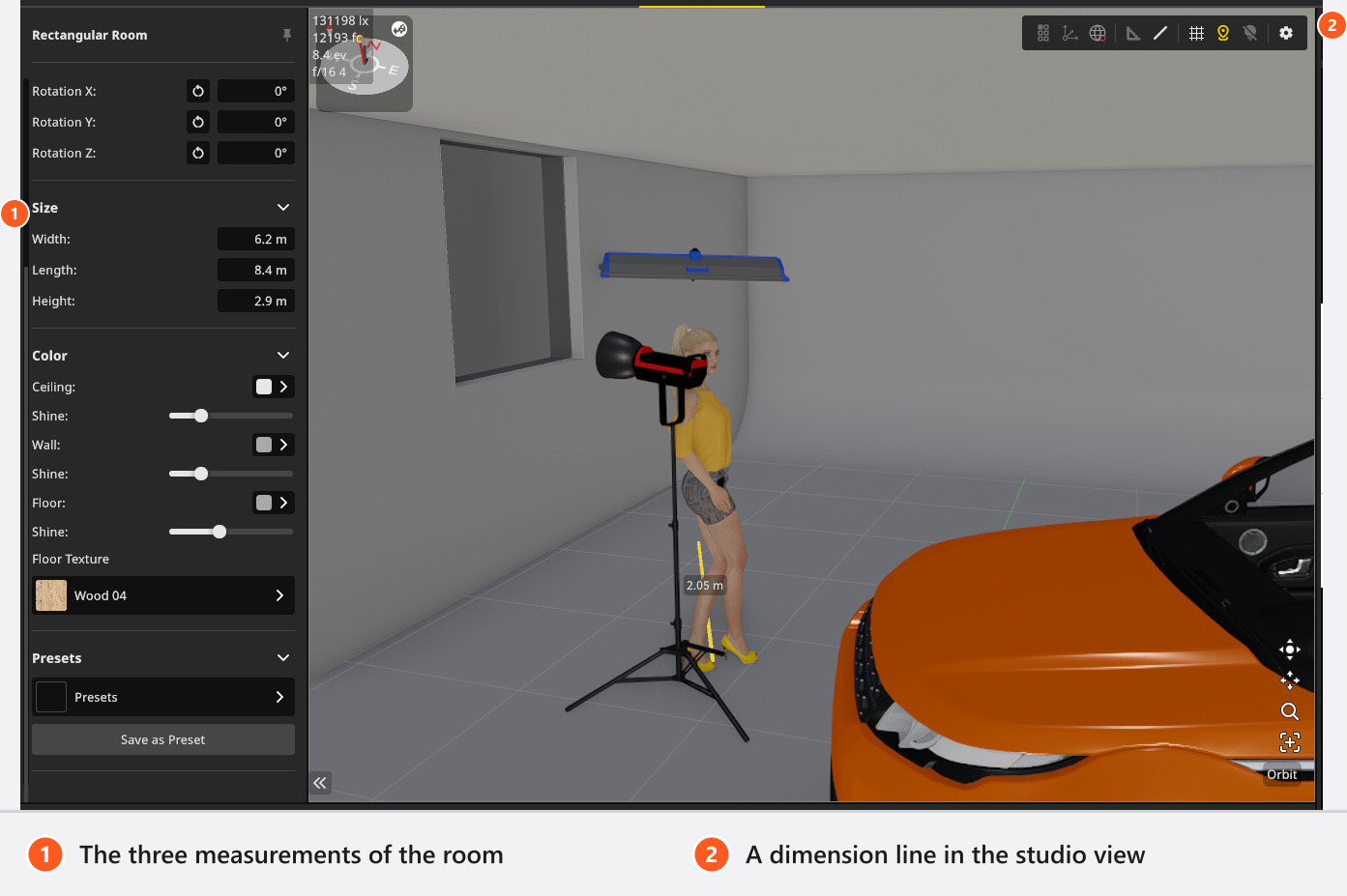The width and height of the screenshot is (1347, 896).
Task: Reset Rotation X value
Action: [198, 91]
